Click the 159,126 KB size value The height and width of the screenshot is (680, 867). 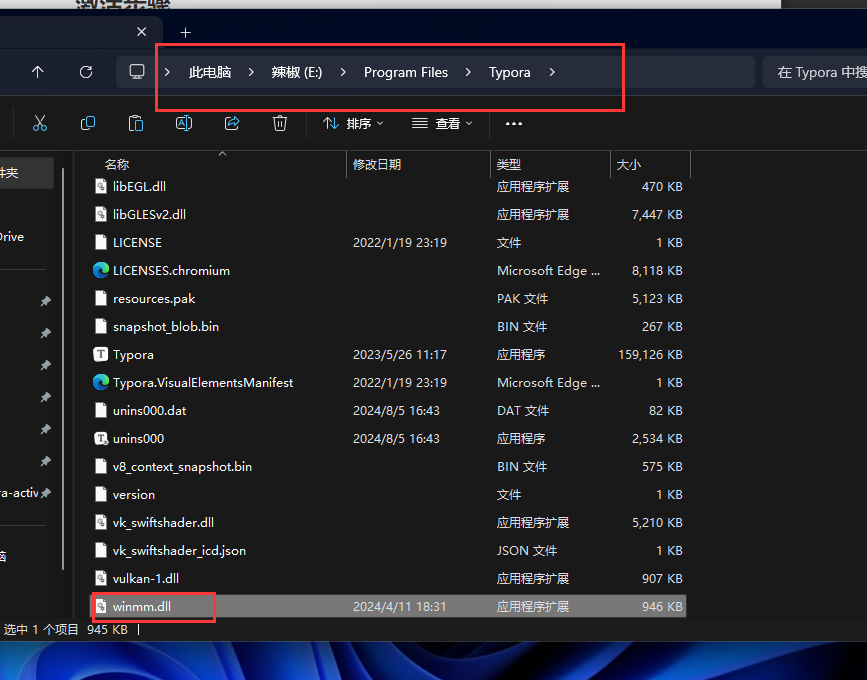coord(650,354)
